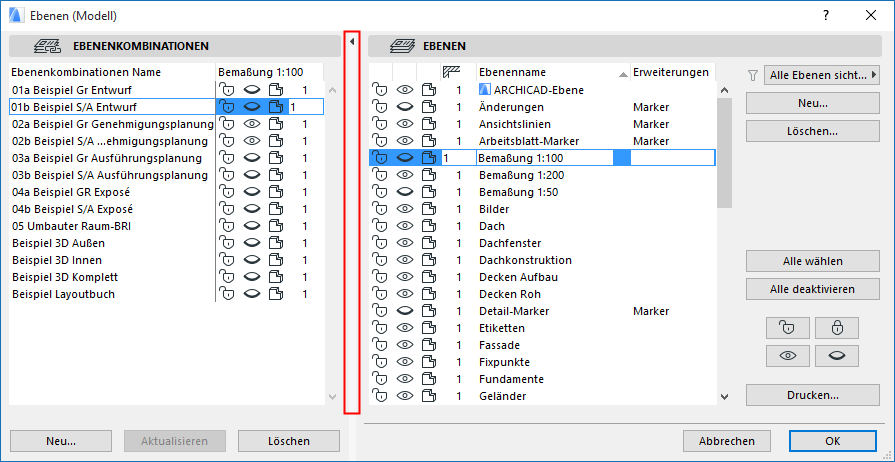The width and height of the screenshot is (895, 462).
Task: Click solid/wireframe icon of Bilder layer
Action: pos(429,209)
